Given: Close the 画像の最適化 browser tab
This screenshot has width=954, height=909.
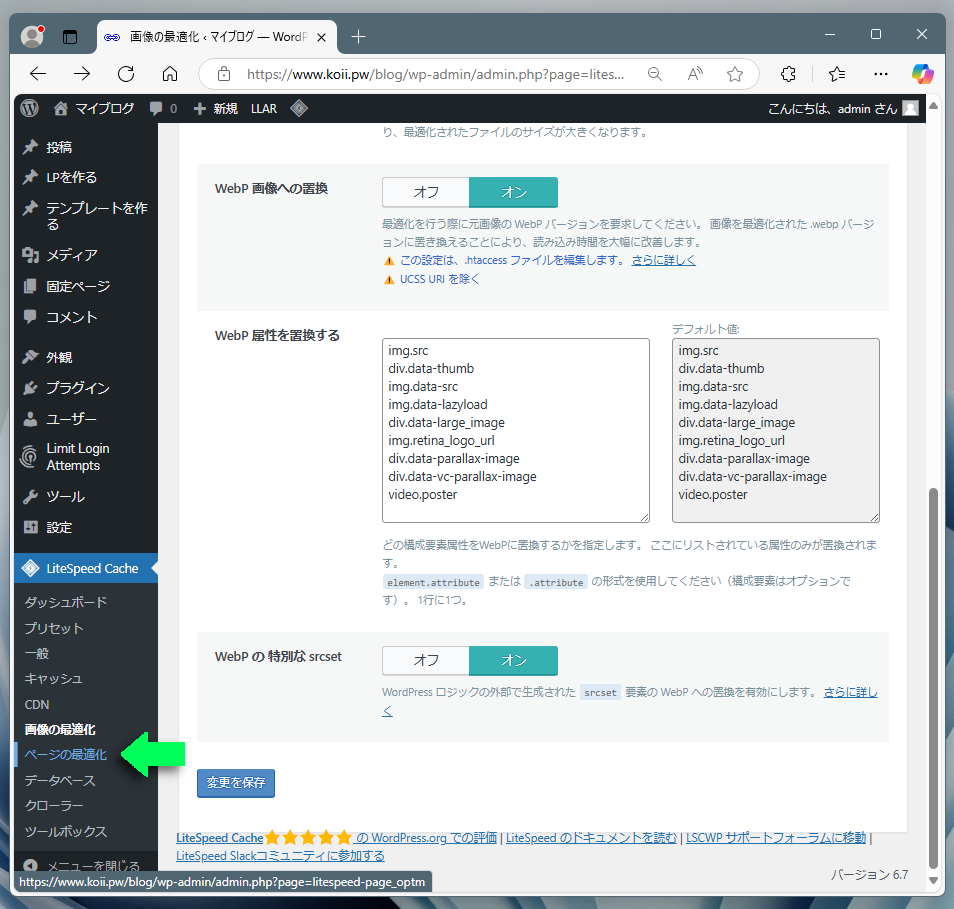Looking at the screenshot, I should click(321, 37).
